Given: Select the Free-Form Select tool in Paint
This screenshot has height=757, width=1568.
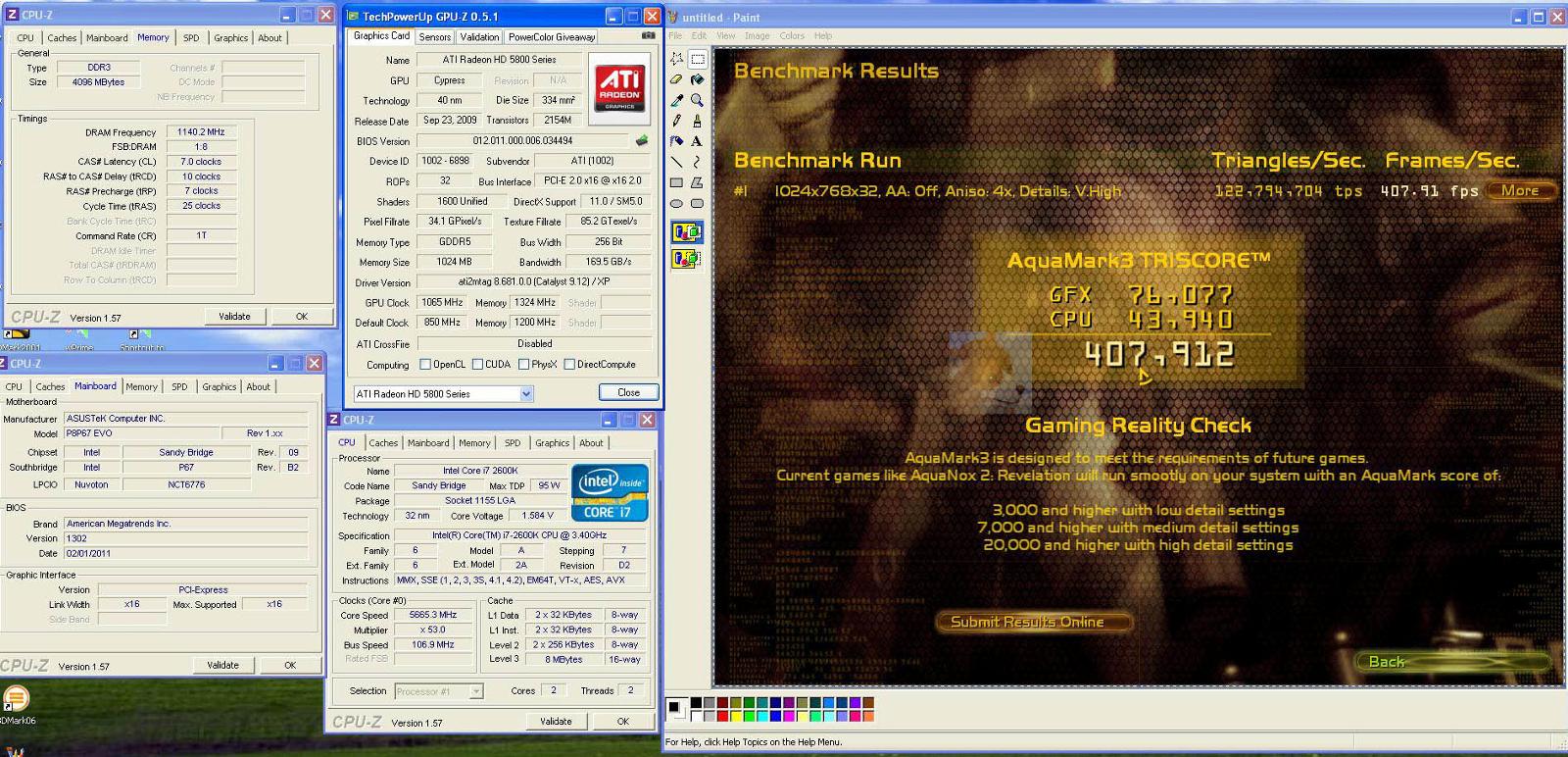Looking at the screenshot, I should click(x=676, y=59).
